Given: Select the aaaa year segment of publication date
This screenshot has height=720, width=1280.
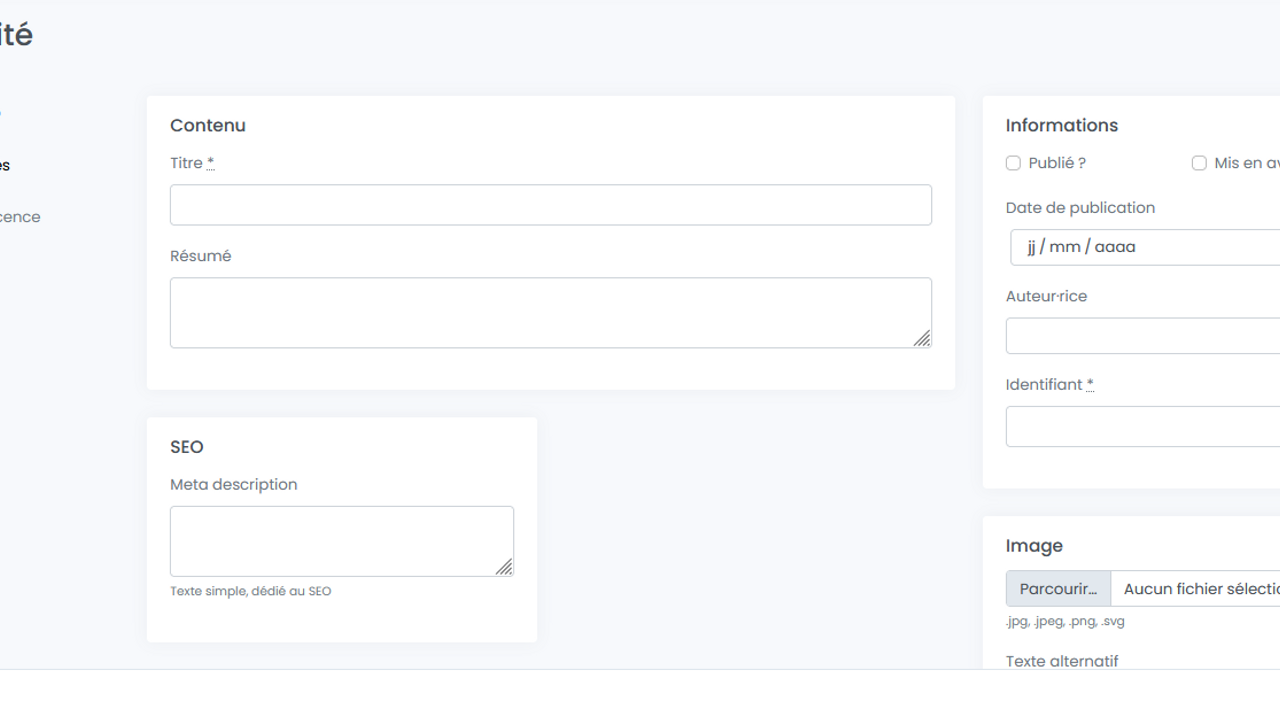Looking at the screenshot, I should pyautogui.click(x=1115, y=247).
